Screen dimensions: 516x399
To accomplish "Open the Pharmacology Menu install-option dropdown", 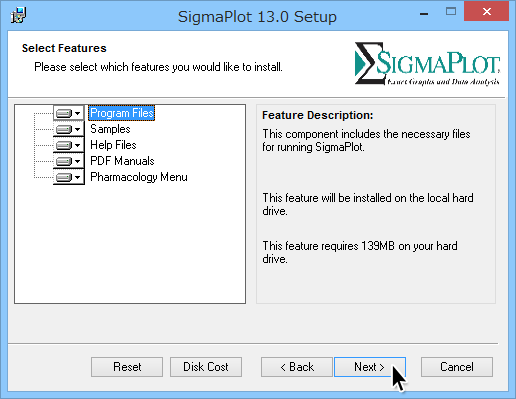I will pos(69,177).
